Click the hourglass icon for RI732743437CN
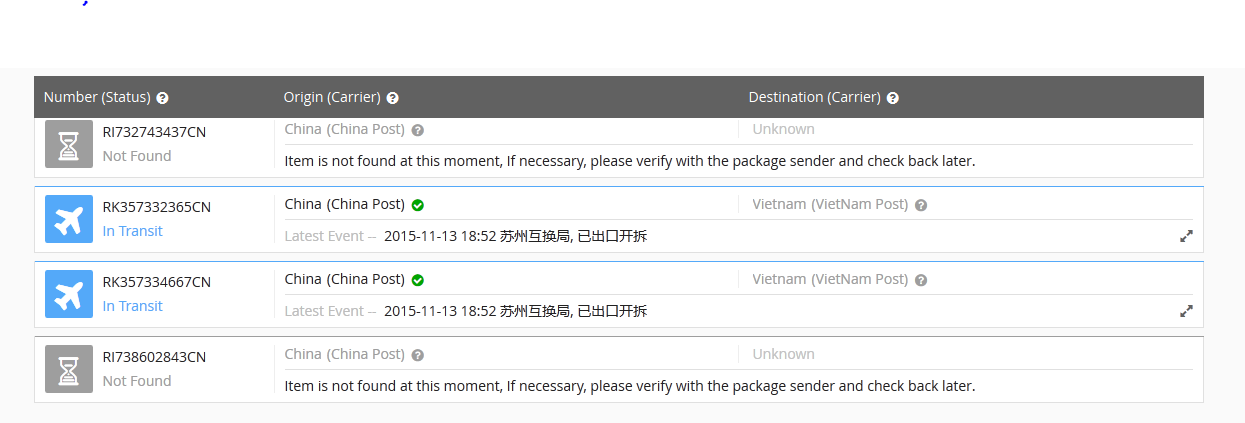1245x423 pixels. [x=69, y=144]
